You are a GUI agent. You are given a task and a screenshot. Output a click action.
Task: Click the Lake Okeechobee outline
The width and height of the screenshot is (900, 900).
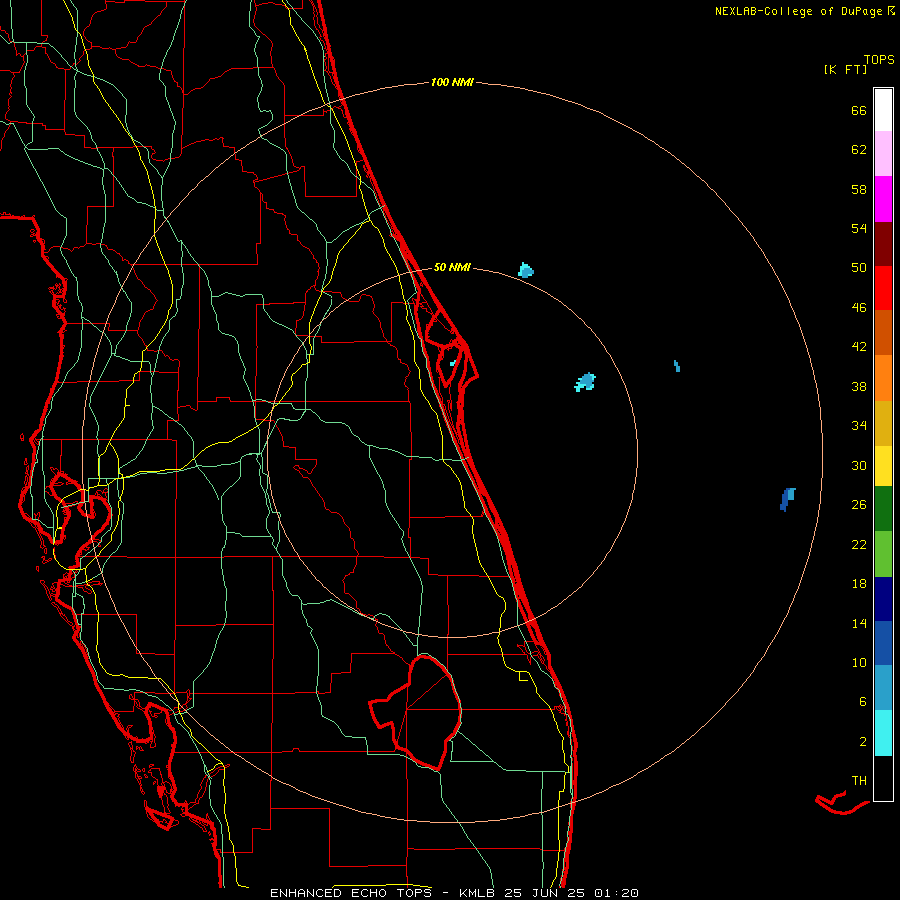point(417,712)
